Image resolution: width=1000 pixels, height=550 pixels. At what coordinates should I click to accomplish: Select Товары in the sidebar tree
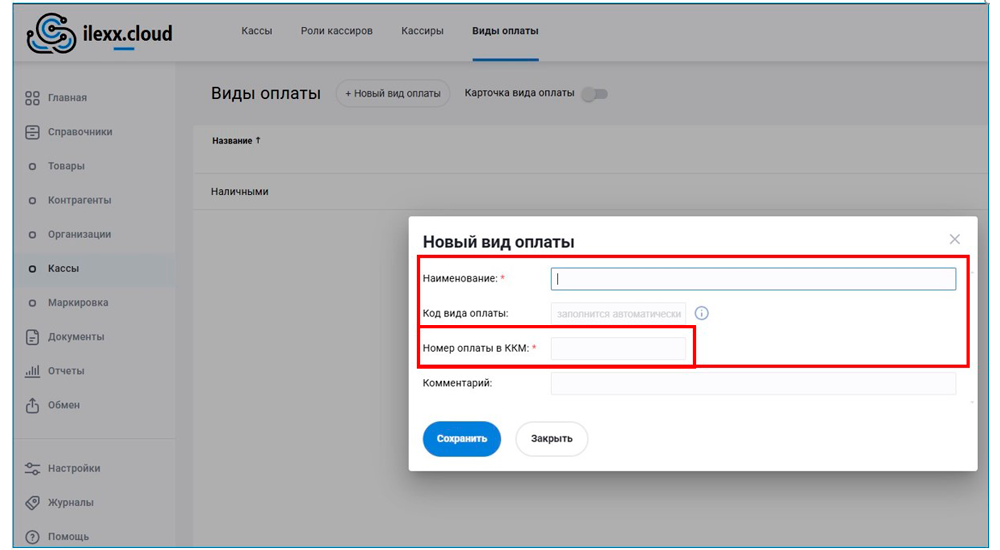pos(66,166)
